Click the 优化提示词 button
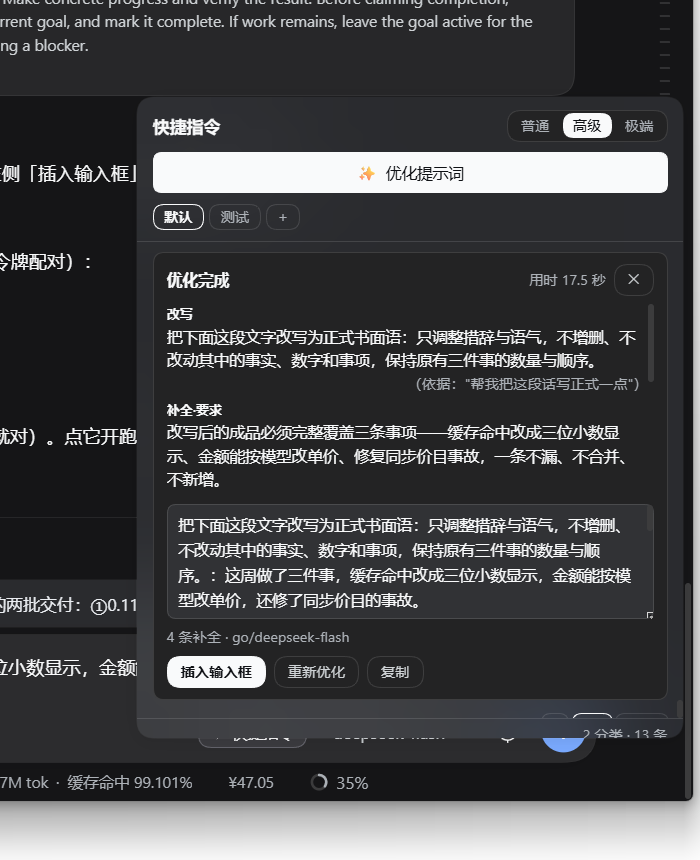700x860 pixels. pyautogui.click(x=410, y=173)
